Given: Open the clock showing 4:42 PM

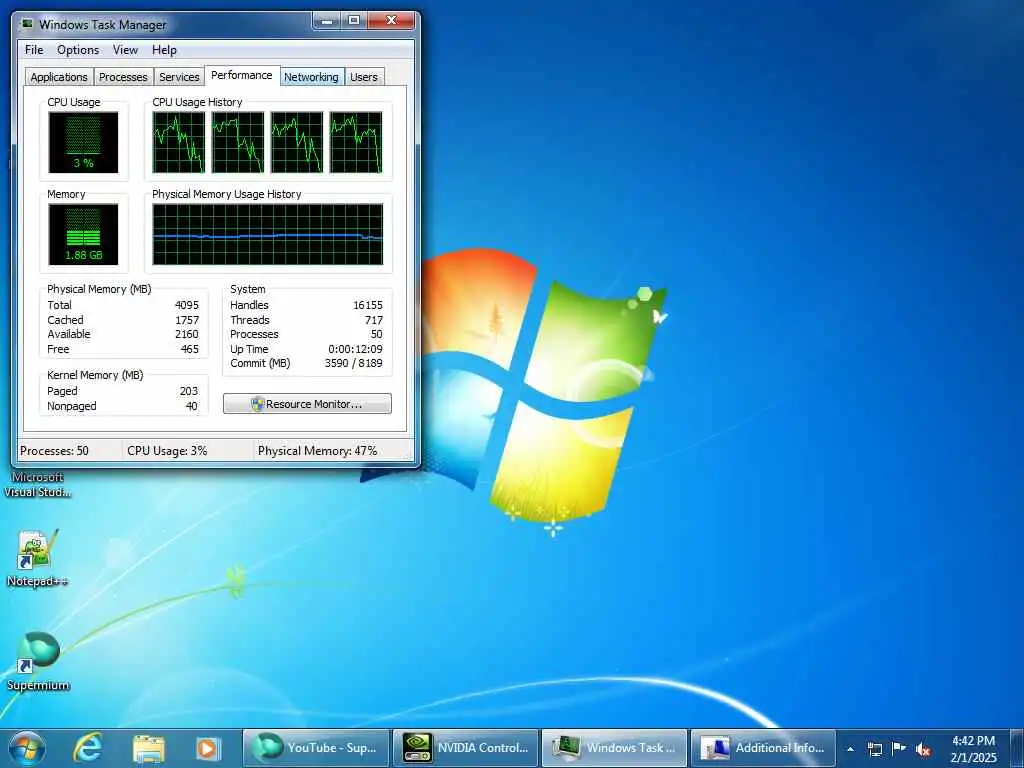Looking at the screenshot, I should tap(973, 749).
